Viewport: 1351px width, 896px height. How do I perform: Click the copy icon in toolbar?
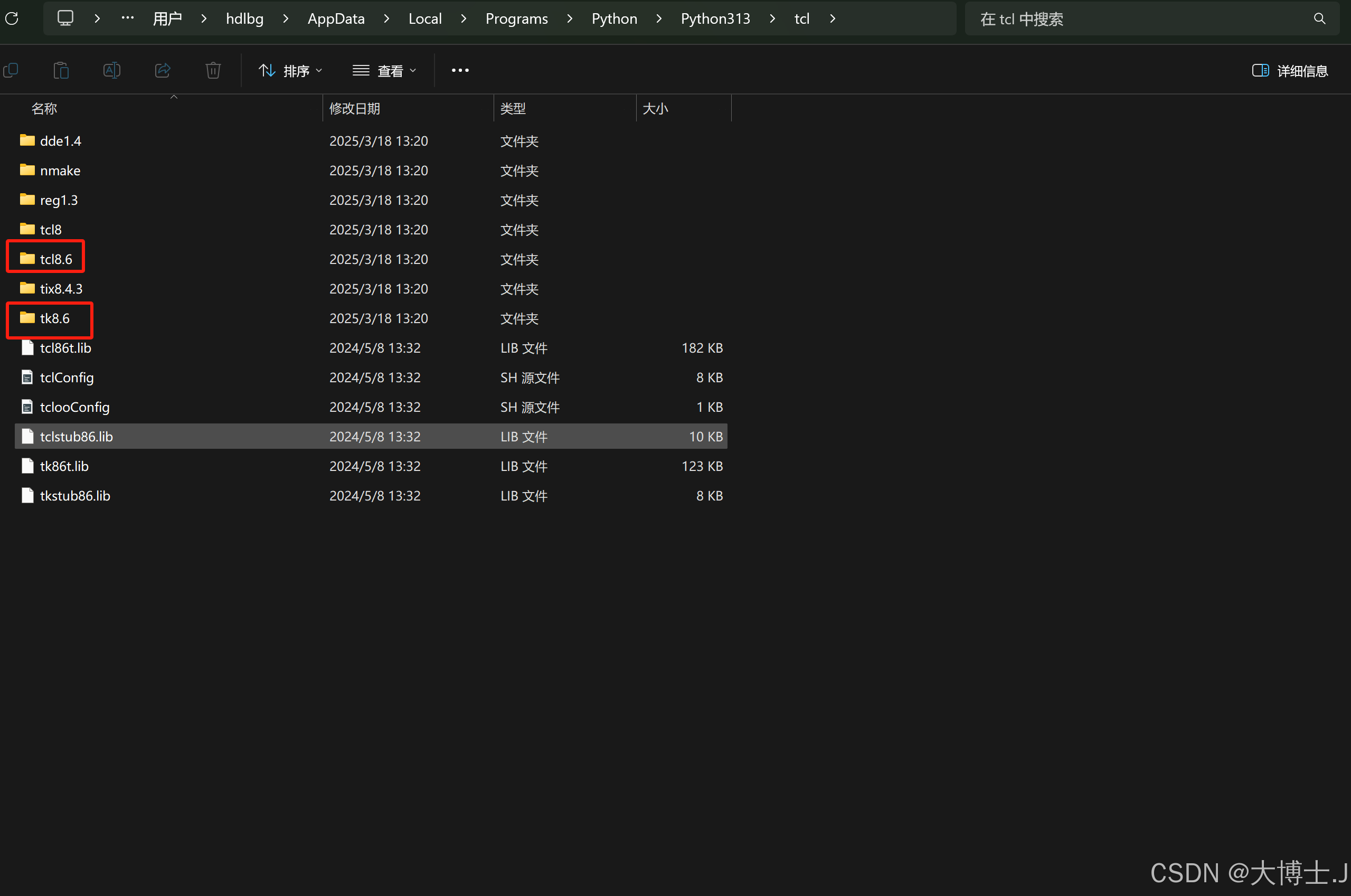coord(11,70)
